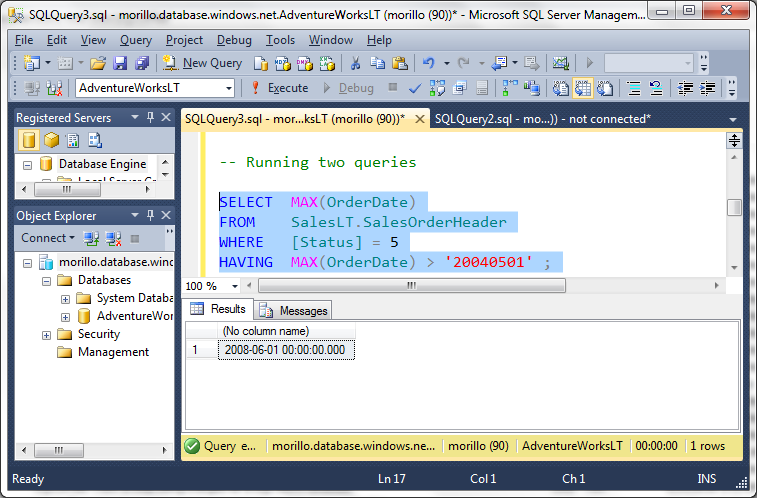Select Database Engine server type icon
This screenshot has height=498, width=757.
28,140
